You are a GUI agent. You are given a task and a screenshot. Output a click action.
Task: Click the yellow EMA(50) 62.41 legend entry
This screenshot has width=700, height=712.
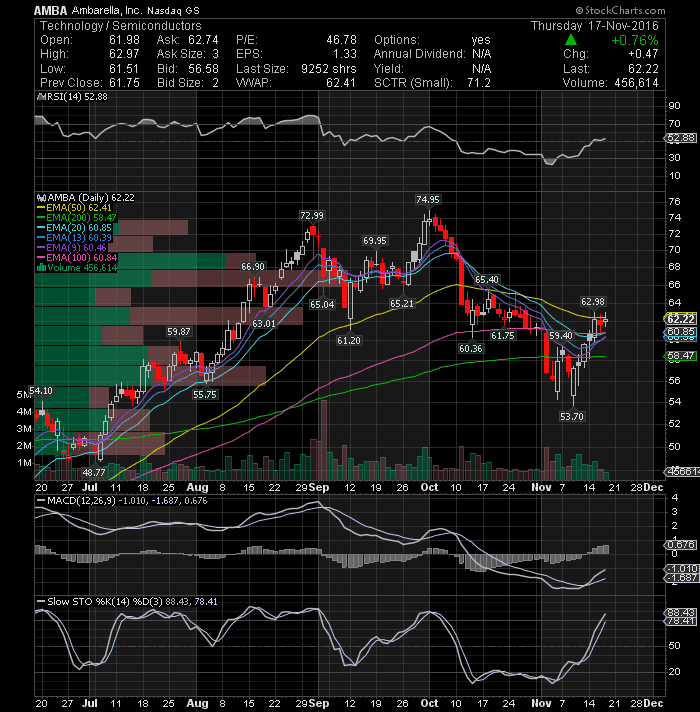point(74,208)
